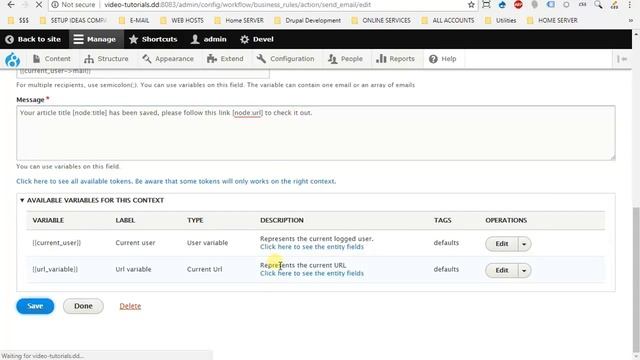
Task: Open SETUP IDEAS bookmark folder
Action: point(73,20)
